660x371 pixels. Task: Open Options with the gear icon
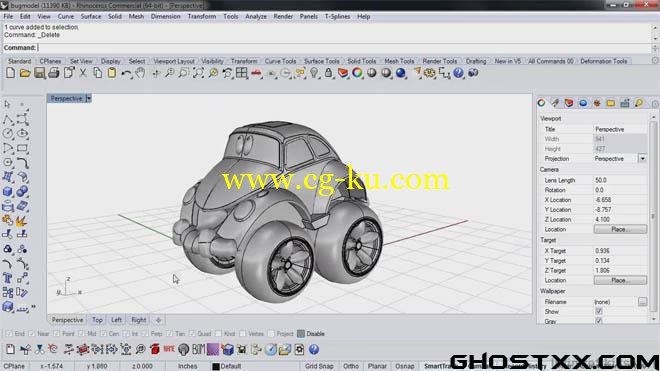coord(430,73)
